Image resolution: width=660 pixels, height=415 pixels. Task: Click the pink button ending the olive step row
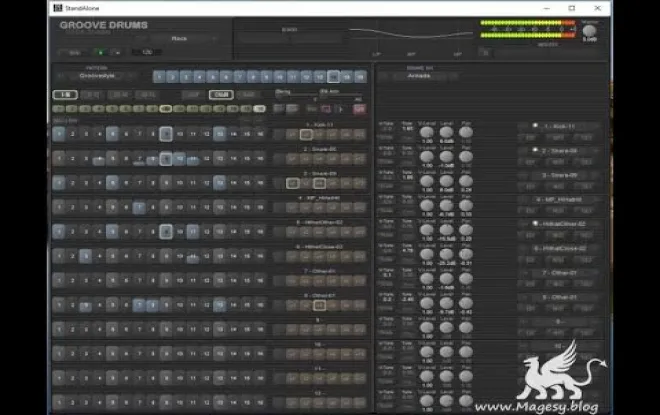(x=359, y=109)
